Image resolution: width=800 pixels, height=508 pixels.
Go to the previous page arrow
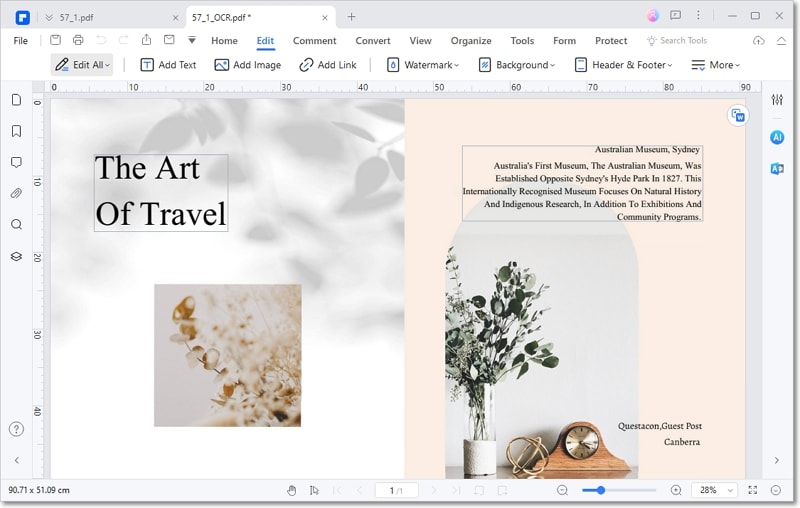(359, 491)
